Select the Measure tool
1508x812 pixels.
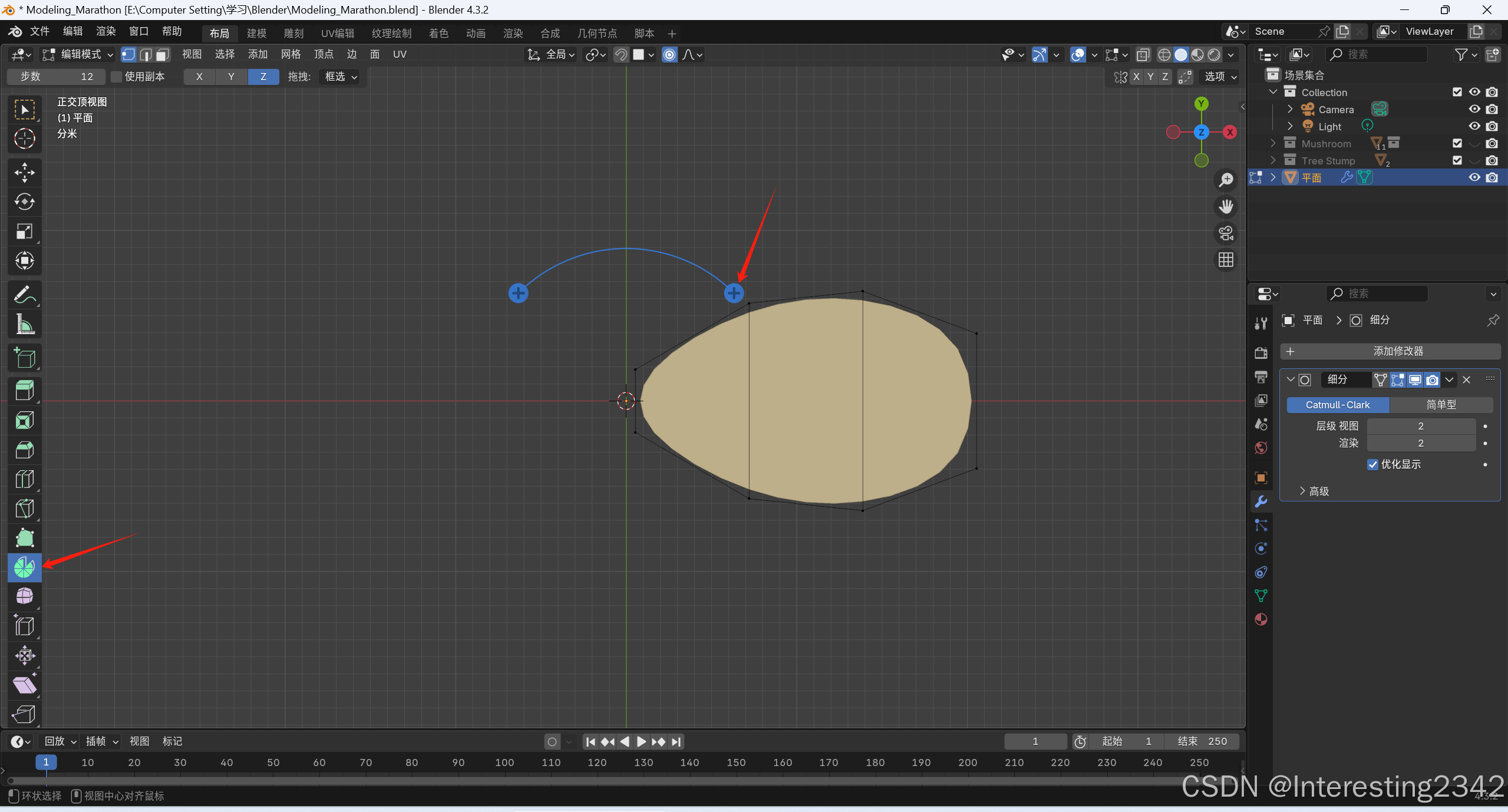point(24,324)
